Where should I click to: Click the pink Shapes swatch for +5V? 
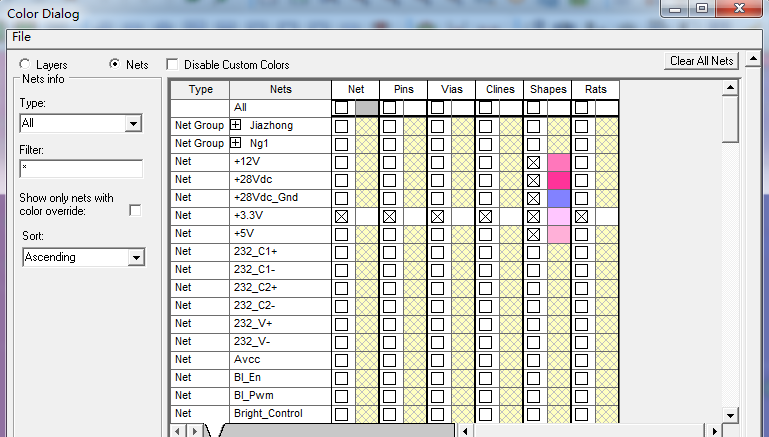(559, 234)
